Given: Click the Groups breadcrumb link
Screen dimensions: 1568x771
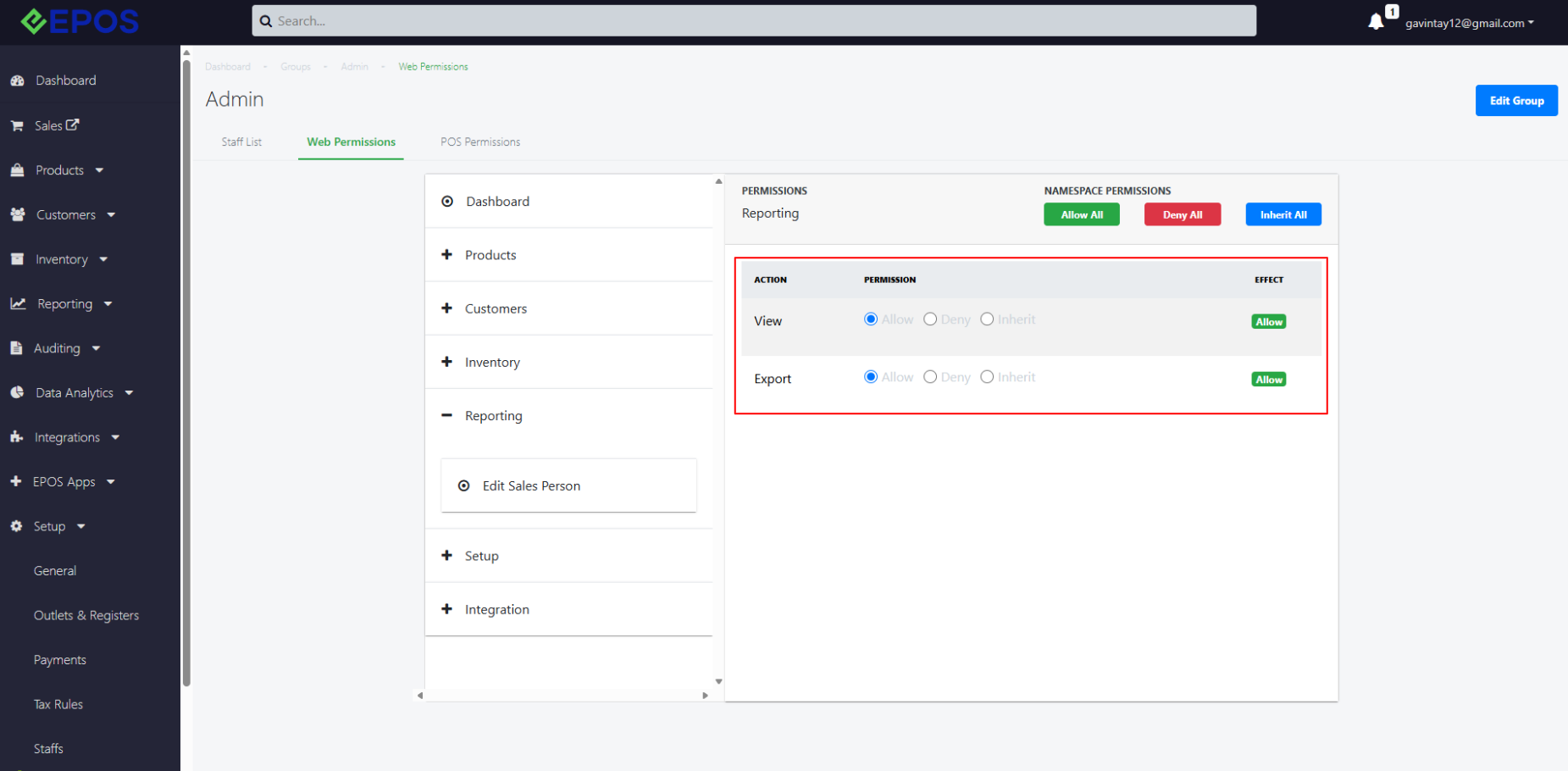Looking at the screenshot, I should 296,67.
